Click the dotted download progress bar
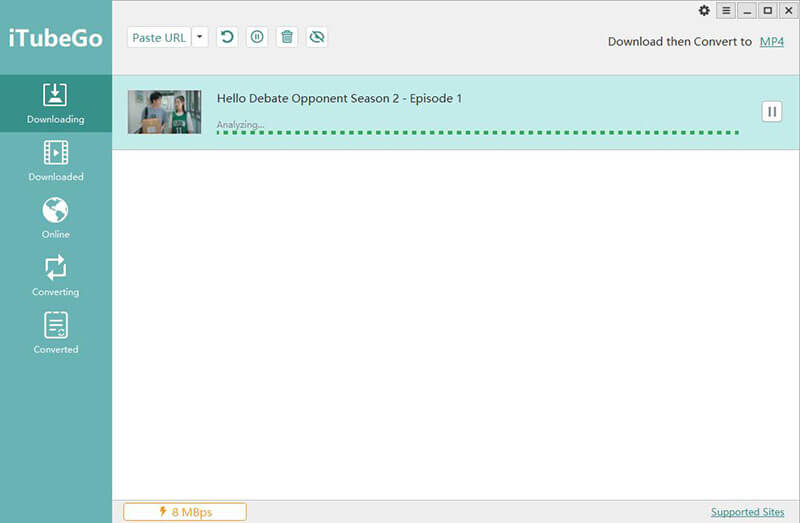The height and width of the screenshot is (523, 800). 478,133
